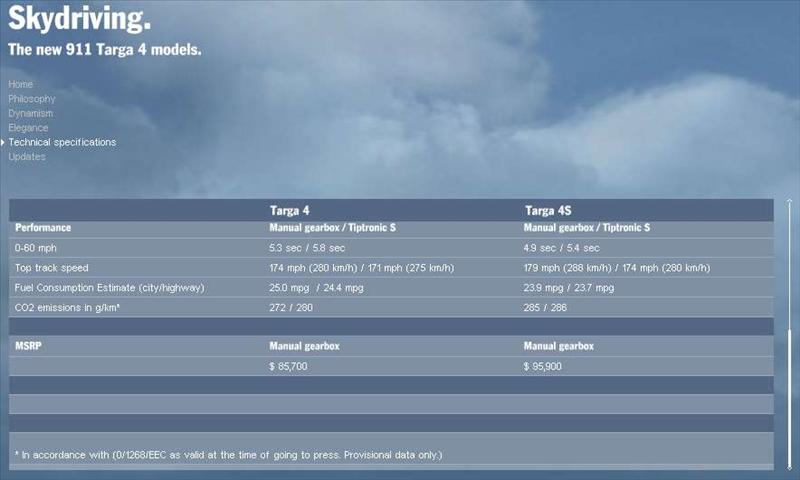Click the '4.9 sec / 5.4 sec' value
Screen dimensions: 800x480
coord(561,248)
